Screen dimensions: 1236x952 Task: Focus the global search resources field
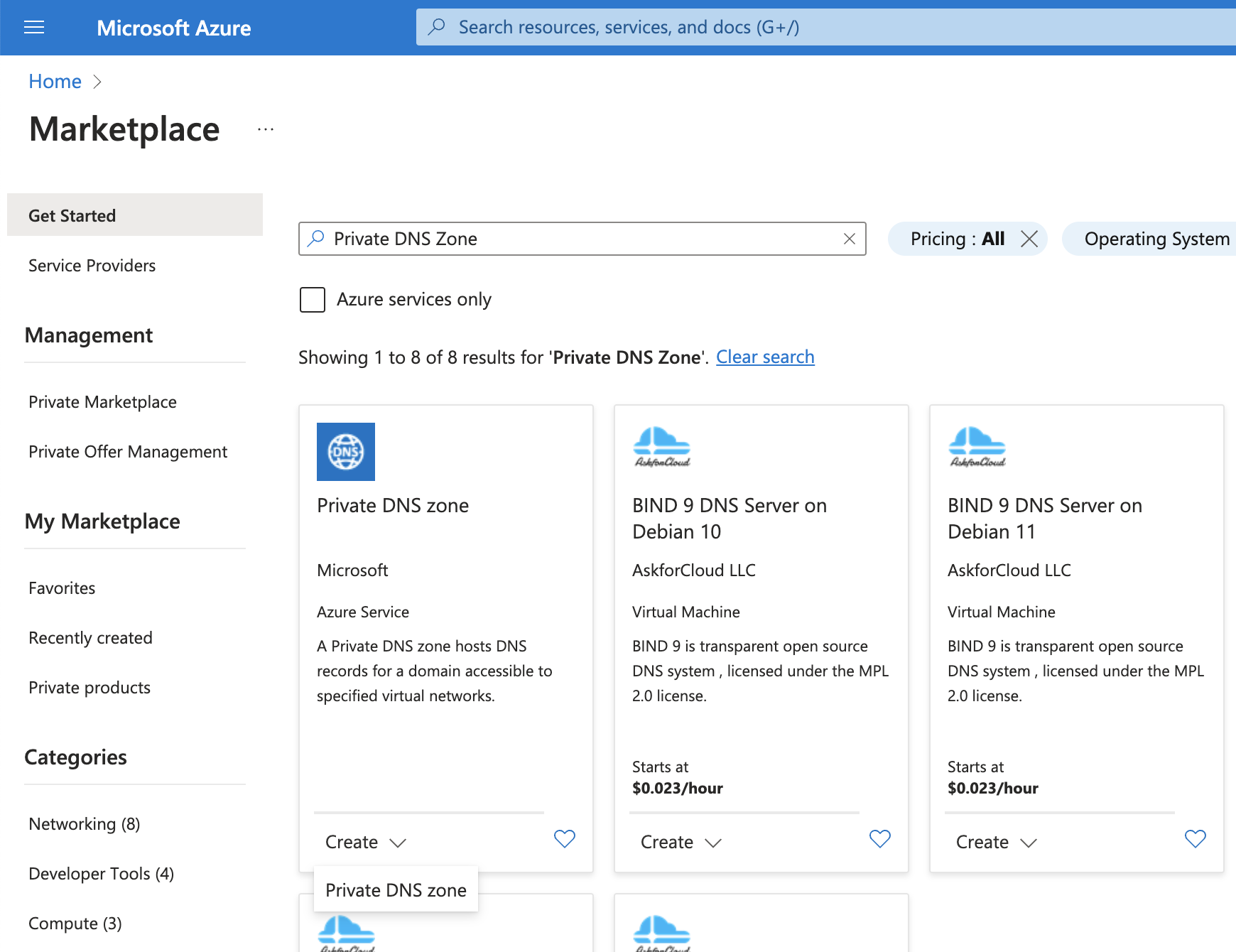pos(826,27)
